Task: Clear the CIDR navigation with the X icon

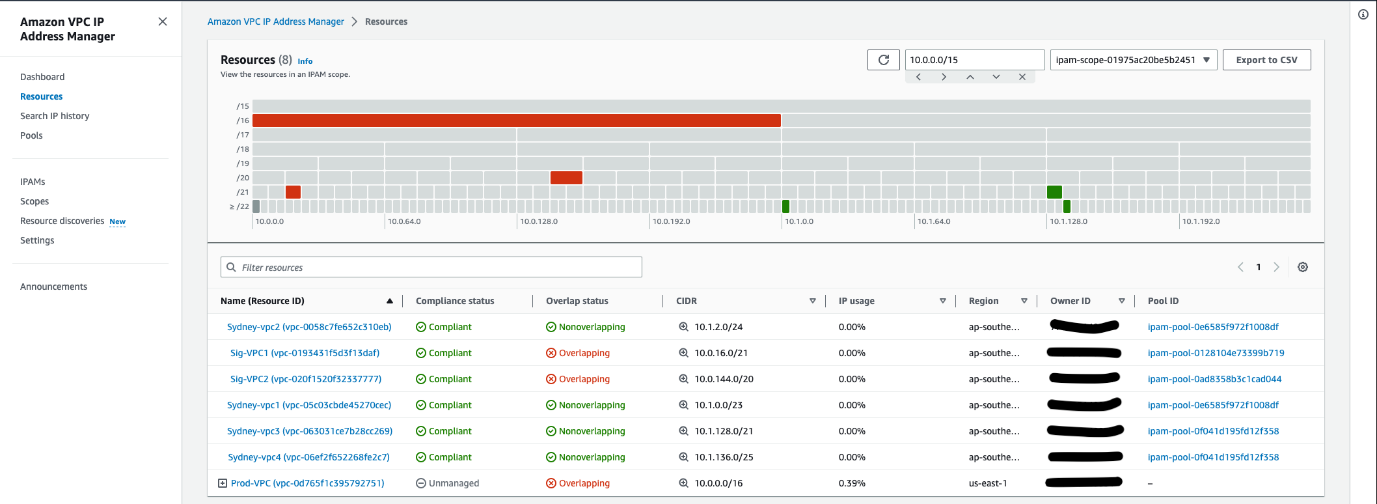Action: [1022, 77]
